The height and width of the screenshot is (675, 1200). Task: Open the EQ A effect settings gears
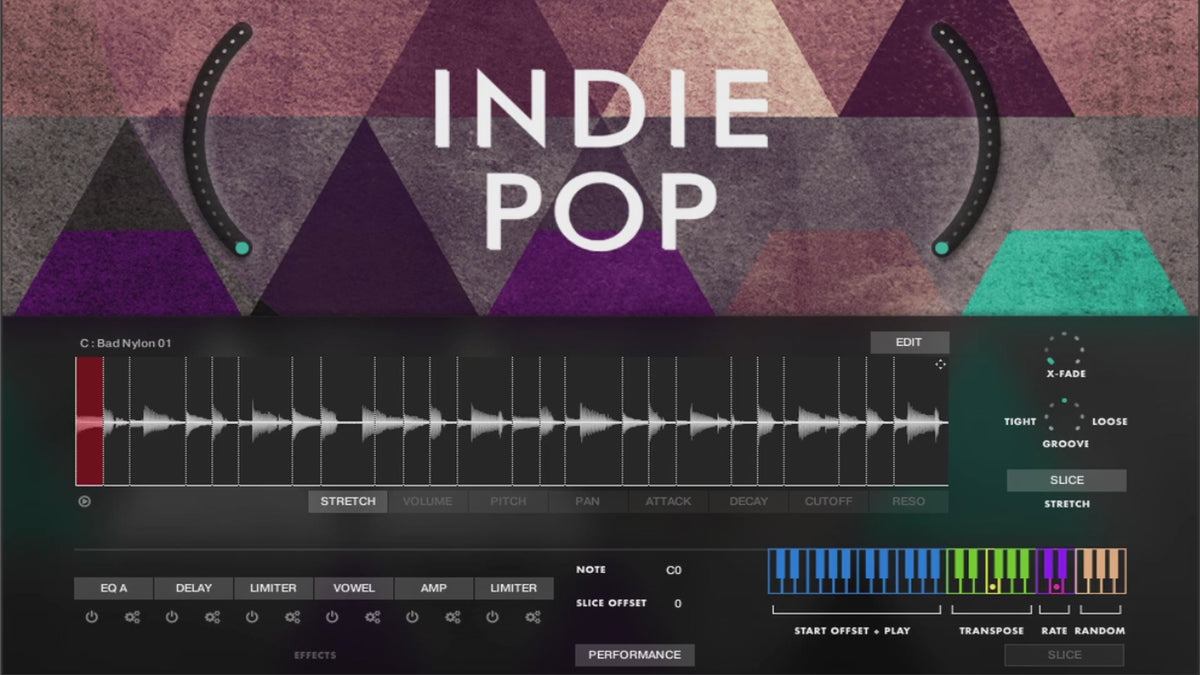pos(132,618)
